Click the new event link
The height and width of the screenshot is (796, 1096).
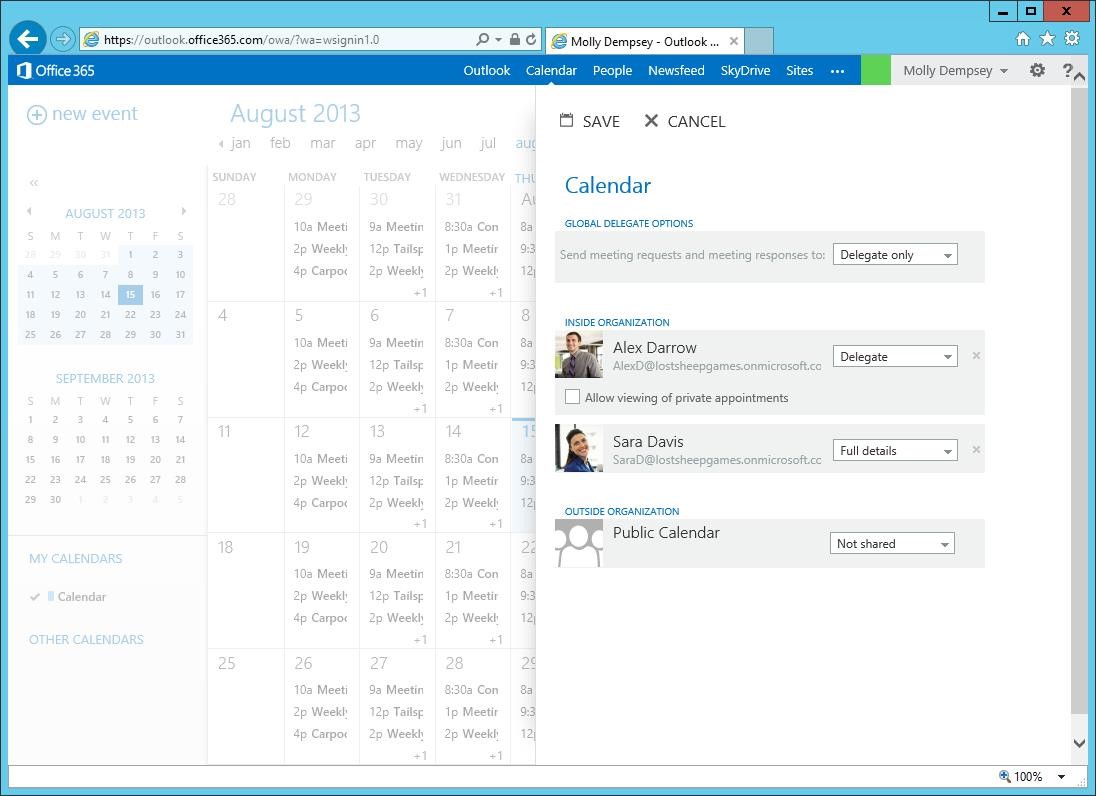click(x=83, y=114)
